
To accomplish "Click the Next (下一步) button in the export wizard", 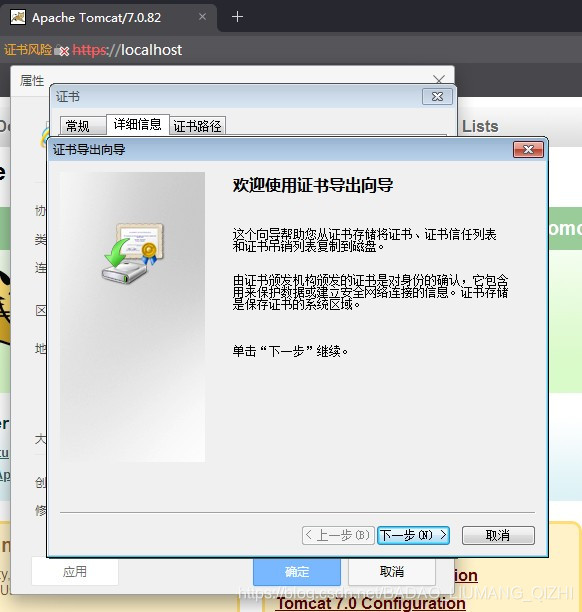I will coord(413,535).
